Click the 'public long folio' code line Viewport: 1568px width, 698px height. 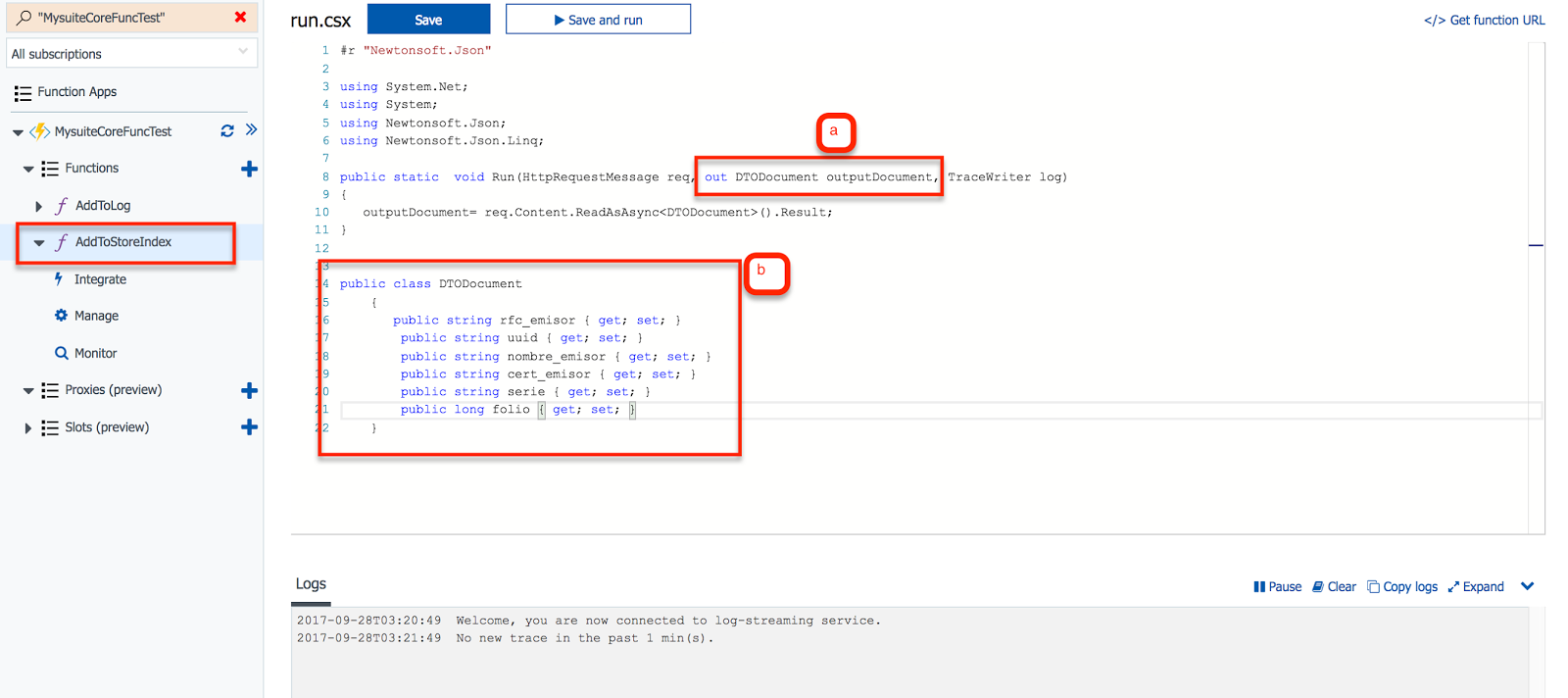tap(517, 410)
